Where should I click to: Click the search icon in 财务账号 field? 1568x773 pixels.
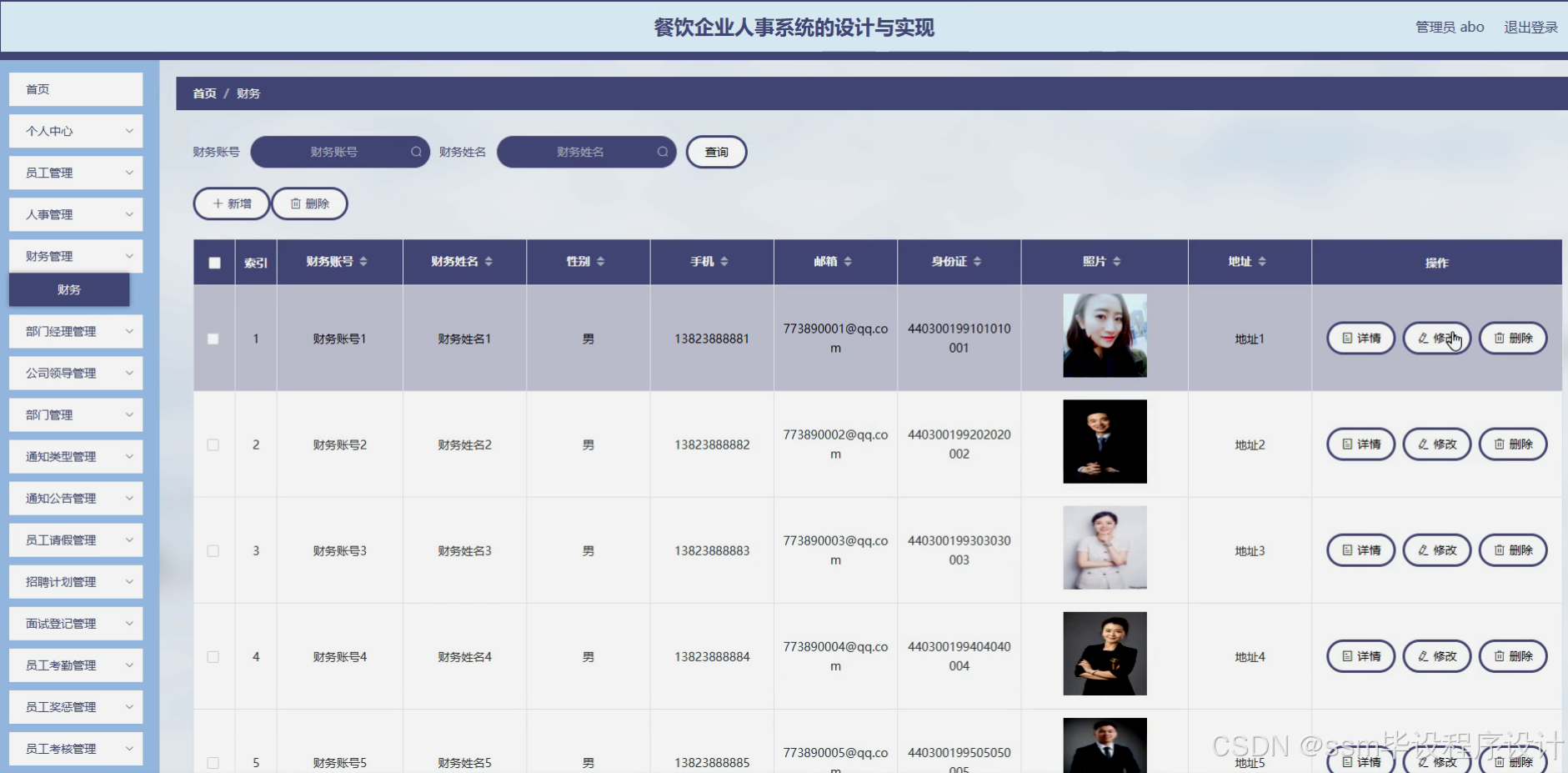(x=416, y=152)
